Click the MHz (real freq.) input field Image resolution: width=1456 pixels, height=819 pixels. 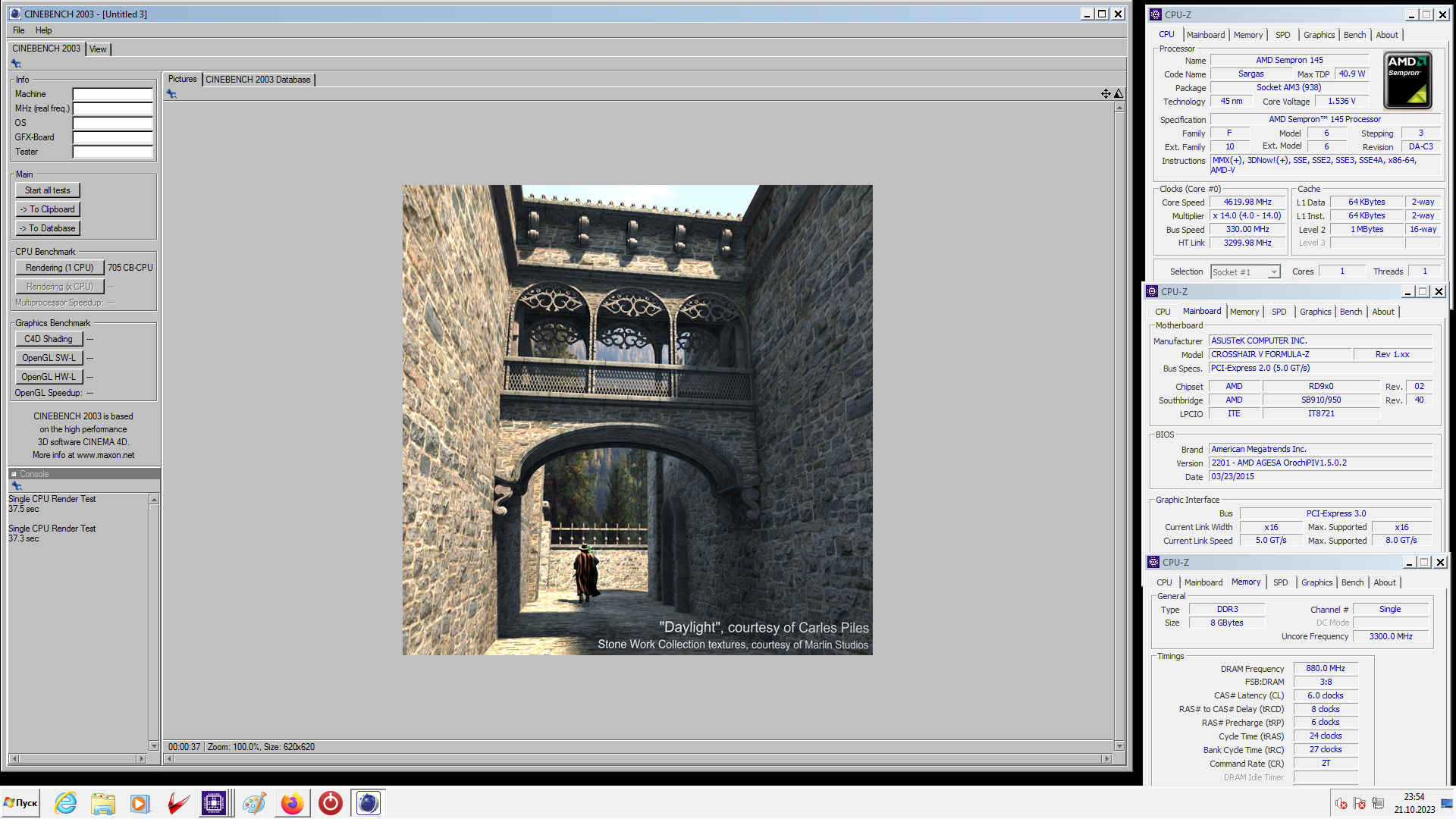113,108
